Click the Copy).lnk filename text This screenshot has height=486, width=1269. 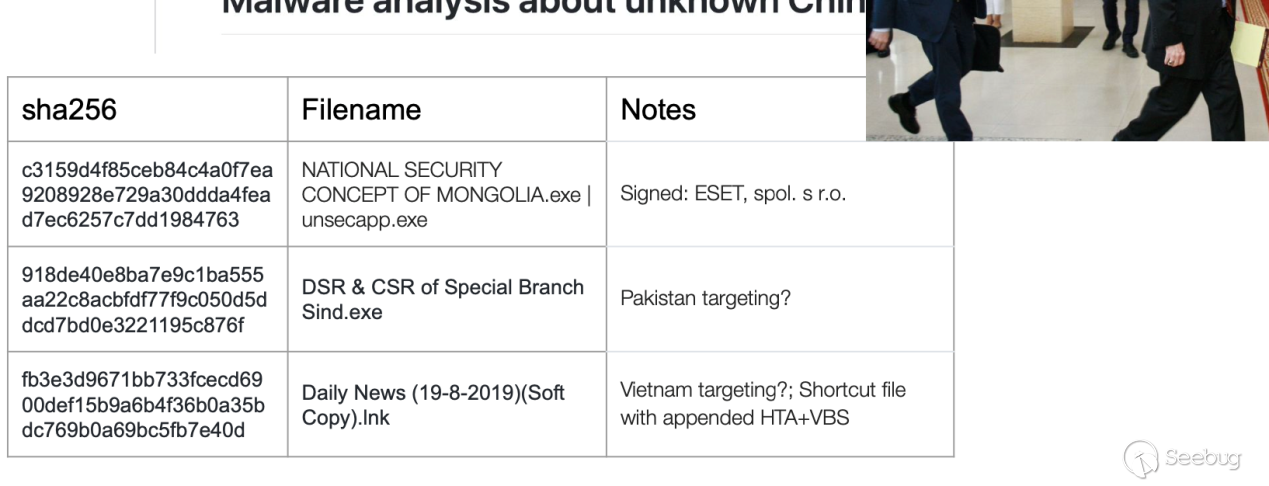coord(346,418)
